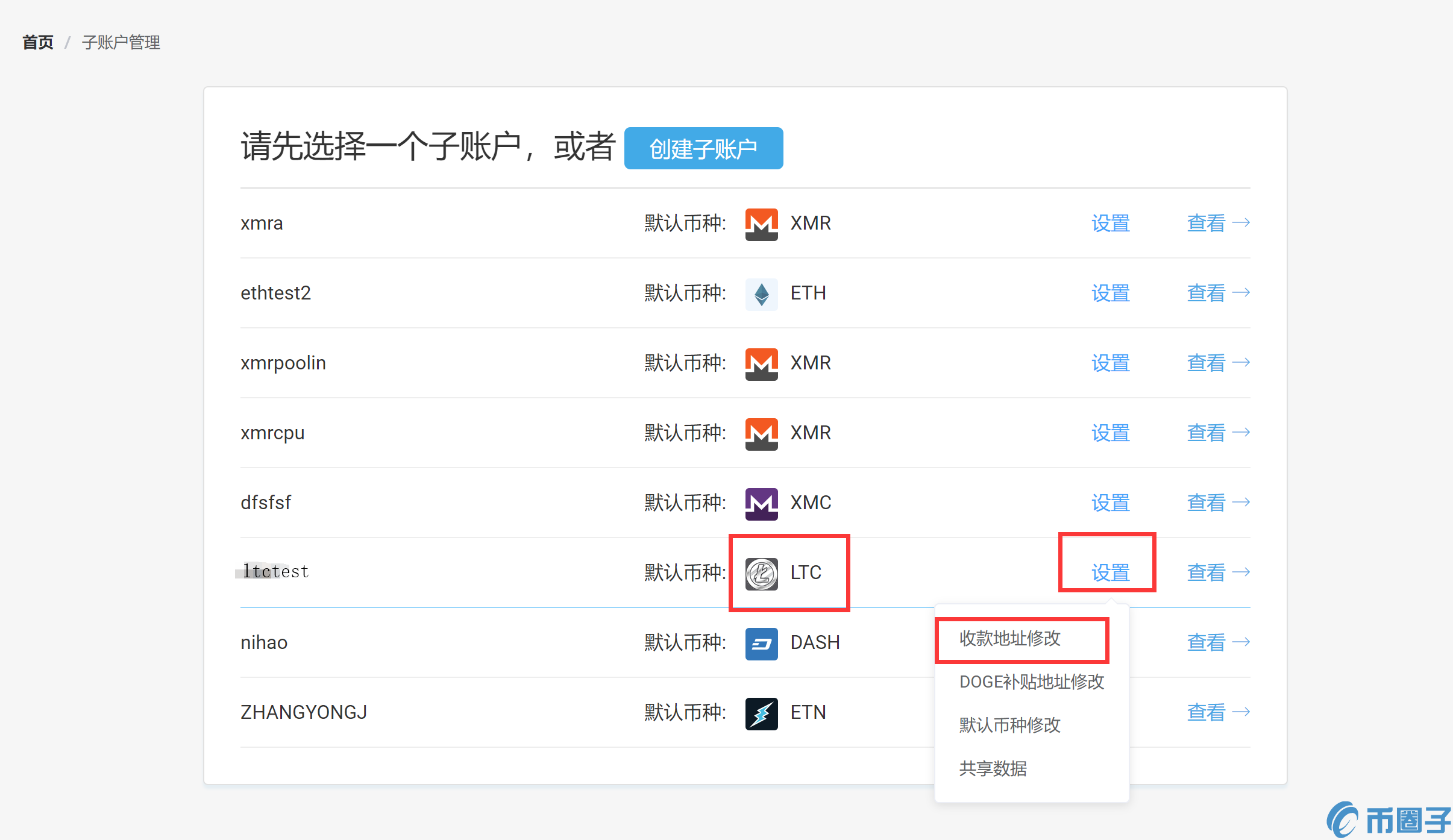Click 查看 for the xmrpoolin account
This screenshot has height=840, width=1453.
[x=1218, y=363]
